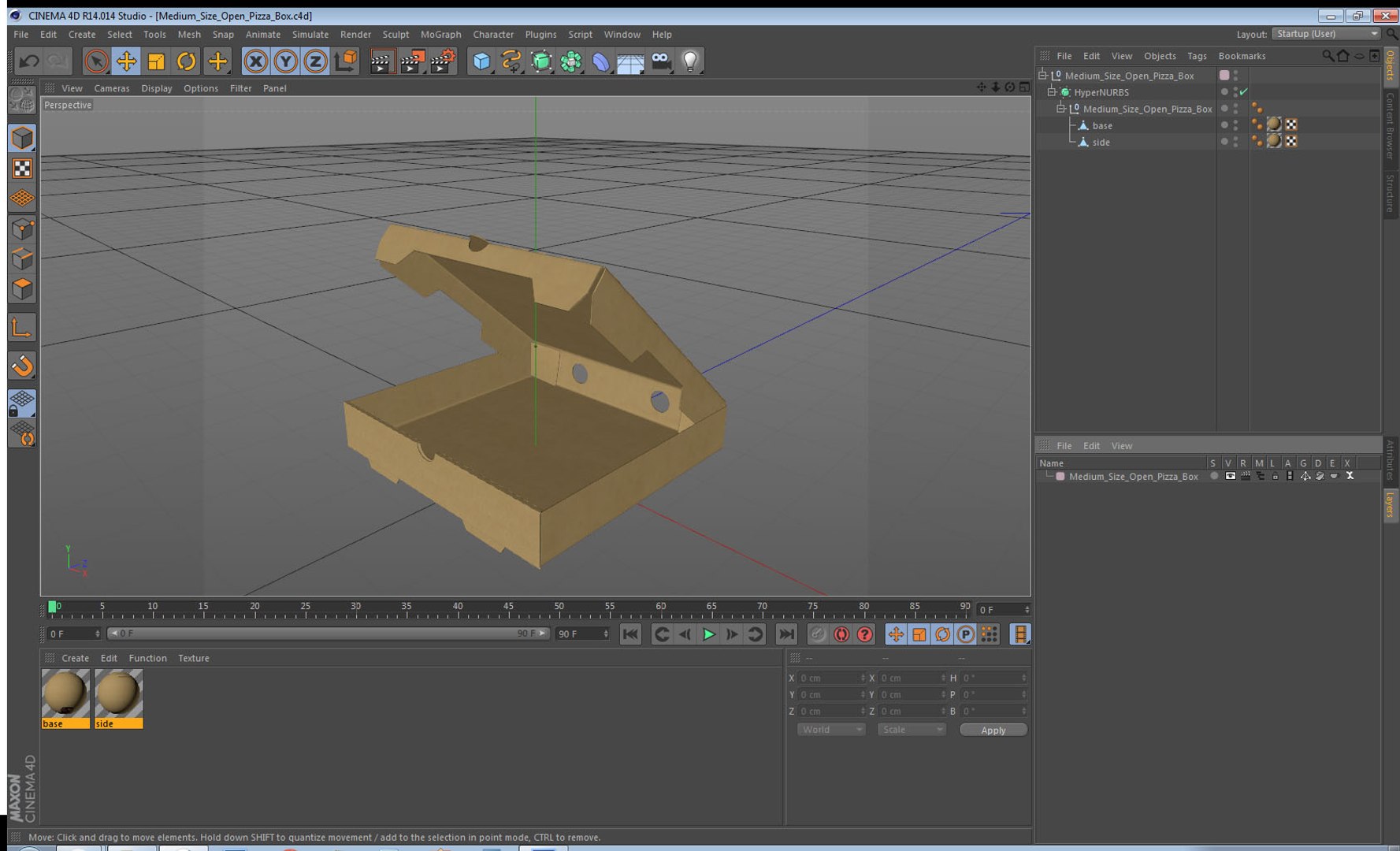The image size is (1400, 851).
Task: Activate the Move tool in toolbar
Action: pyautogui.click(x=126, y=61)
